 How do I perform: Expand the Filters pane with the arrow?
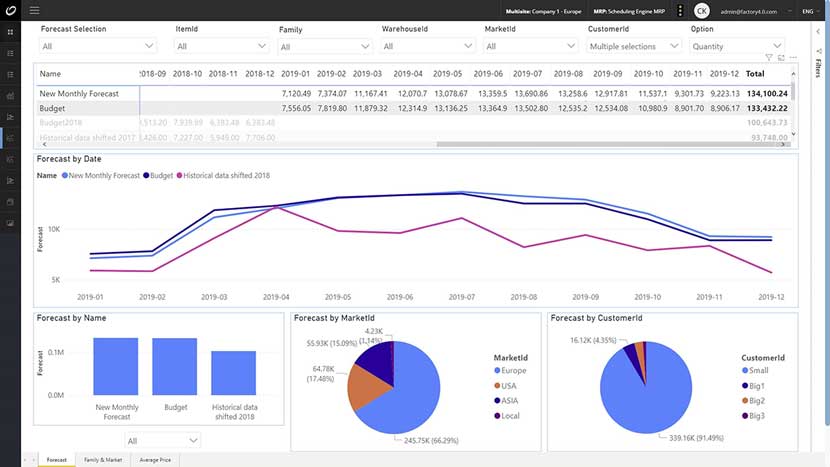click(818, 32)
